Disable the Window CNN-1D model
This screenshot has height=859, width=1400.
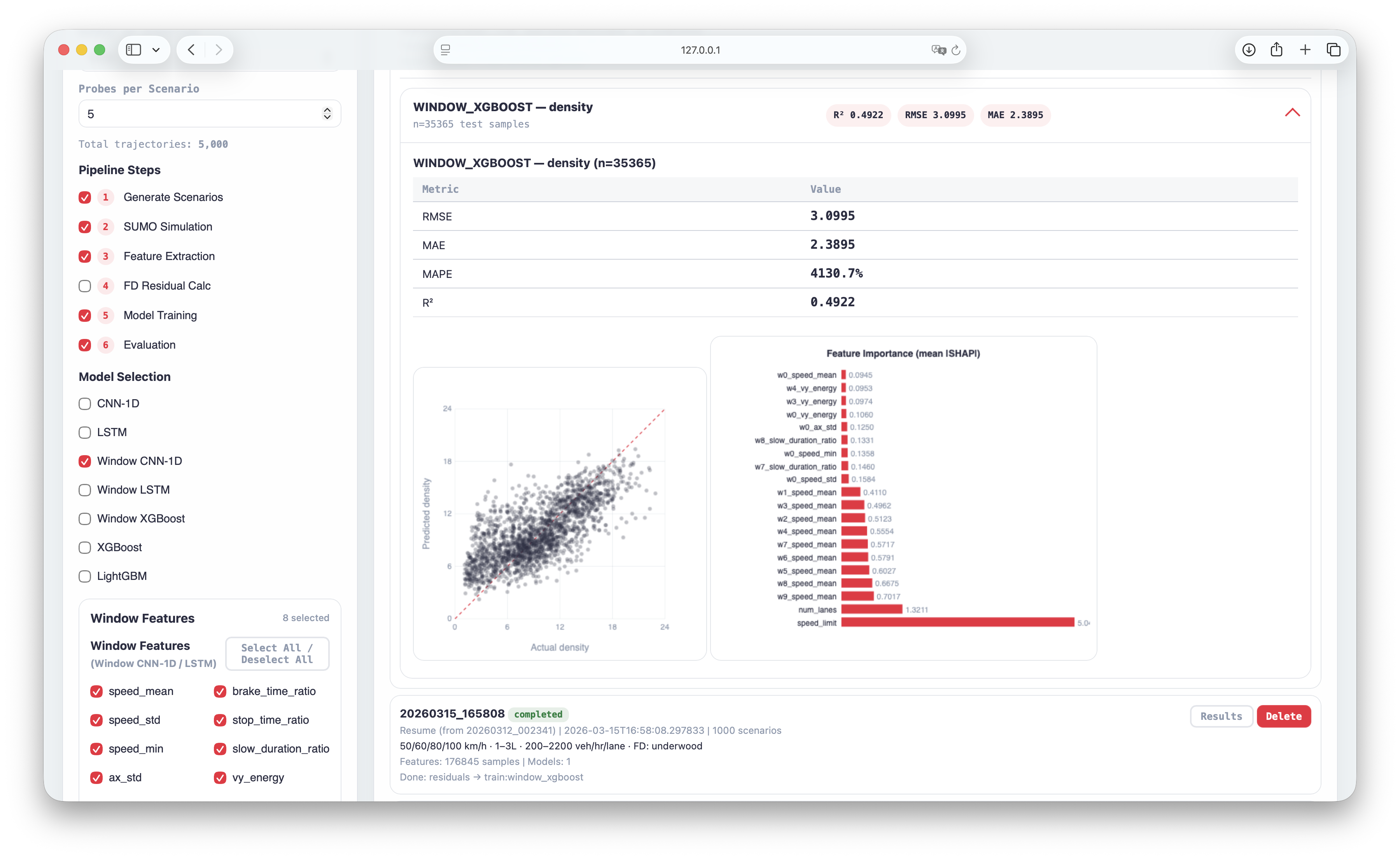[85, 461]
